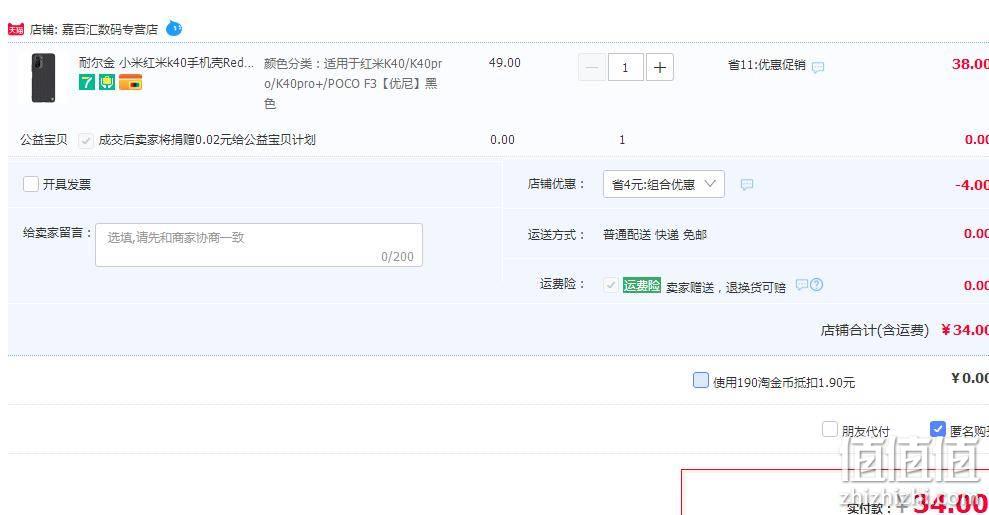Image resolution: width=989 pixels, height=515 pixels.
Task: Uncheck the 匿名购买 checkbox
Action: click(938, 429)
